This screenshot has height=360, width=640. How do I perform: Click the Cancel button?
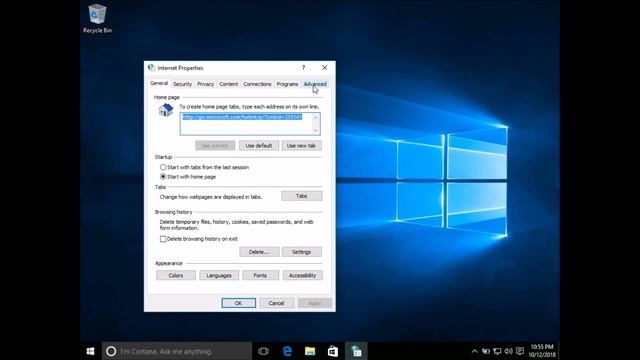(276, 303)
